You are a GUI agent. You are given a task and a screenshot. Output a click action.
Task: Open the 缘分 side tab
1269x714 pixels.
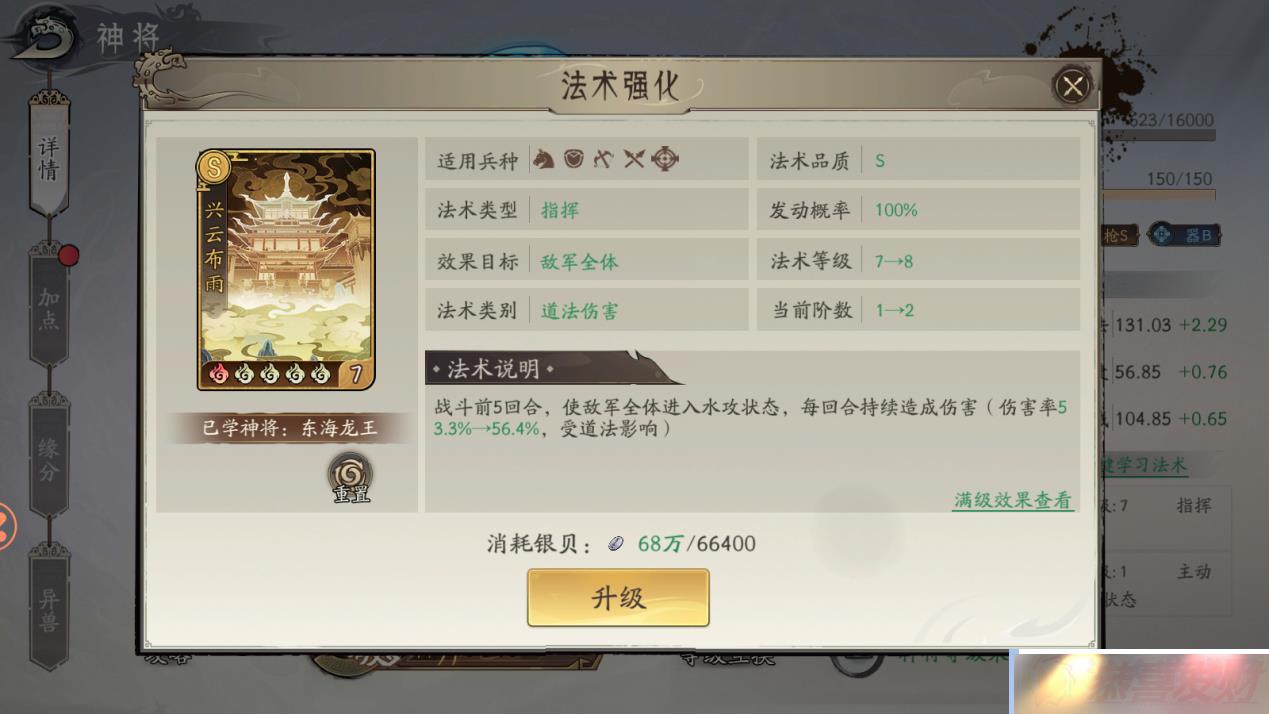(x=48, y=460)
